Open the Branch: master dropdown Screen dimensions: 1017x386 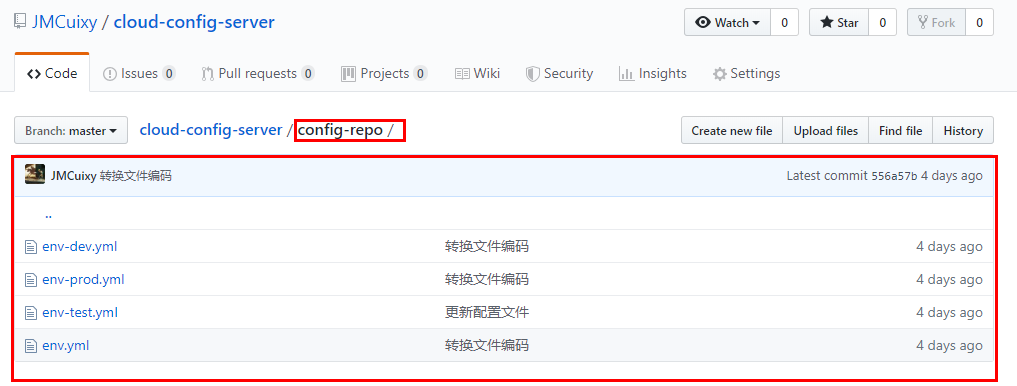(71, 130)
